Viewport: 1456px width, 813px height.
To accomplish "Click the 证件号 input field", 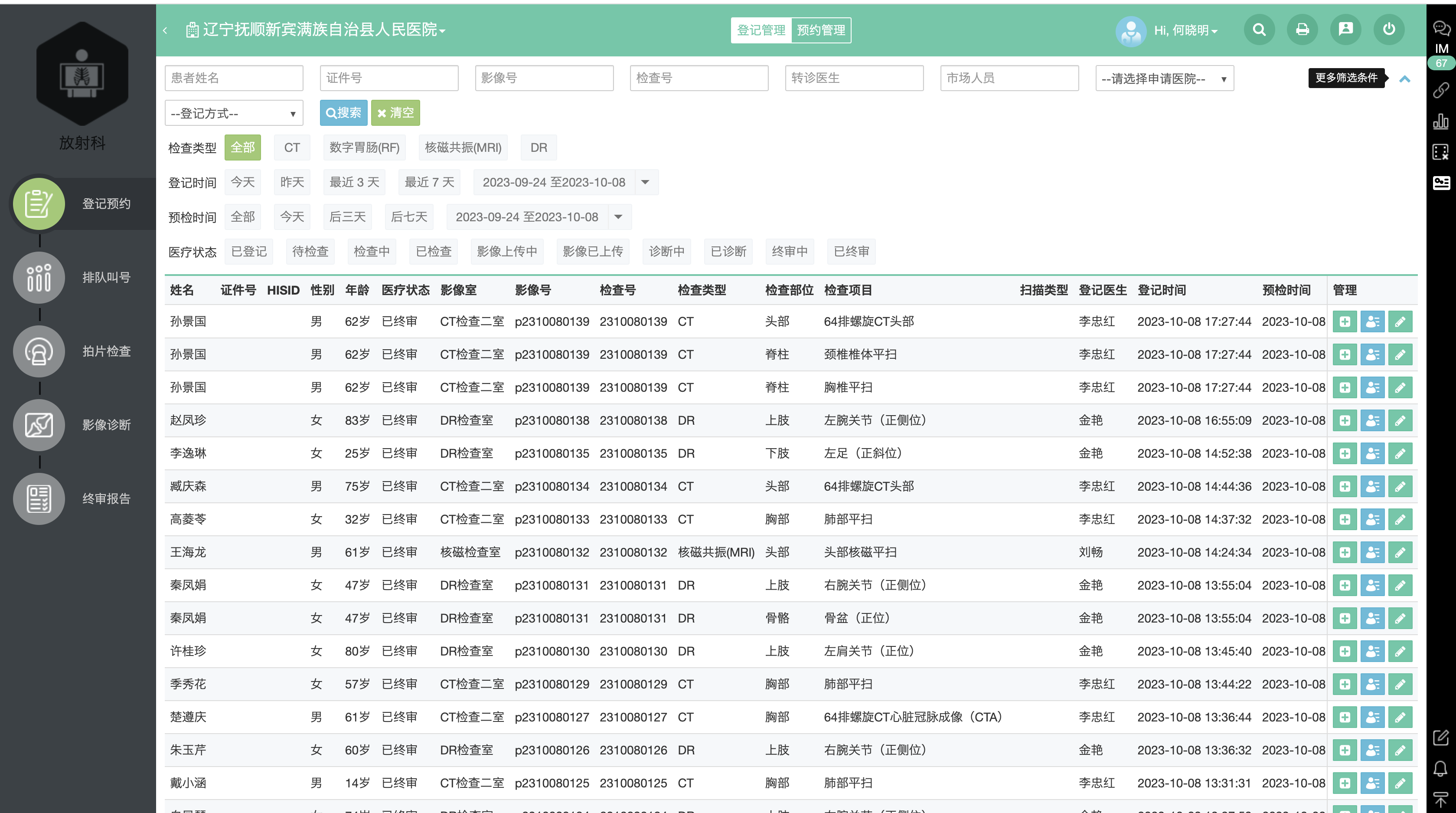I will click(389, 78).
